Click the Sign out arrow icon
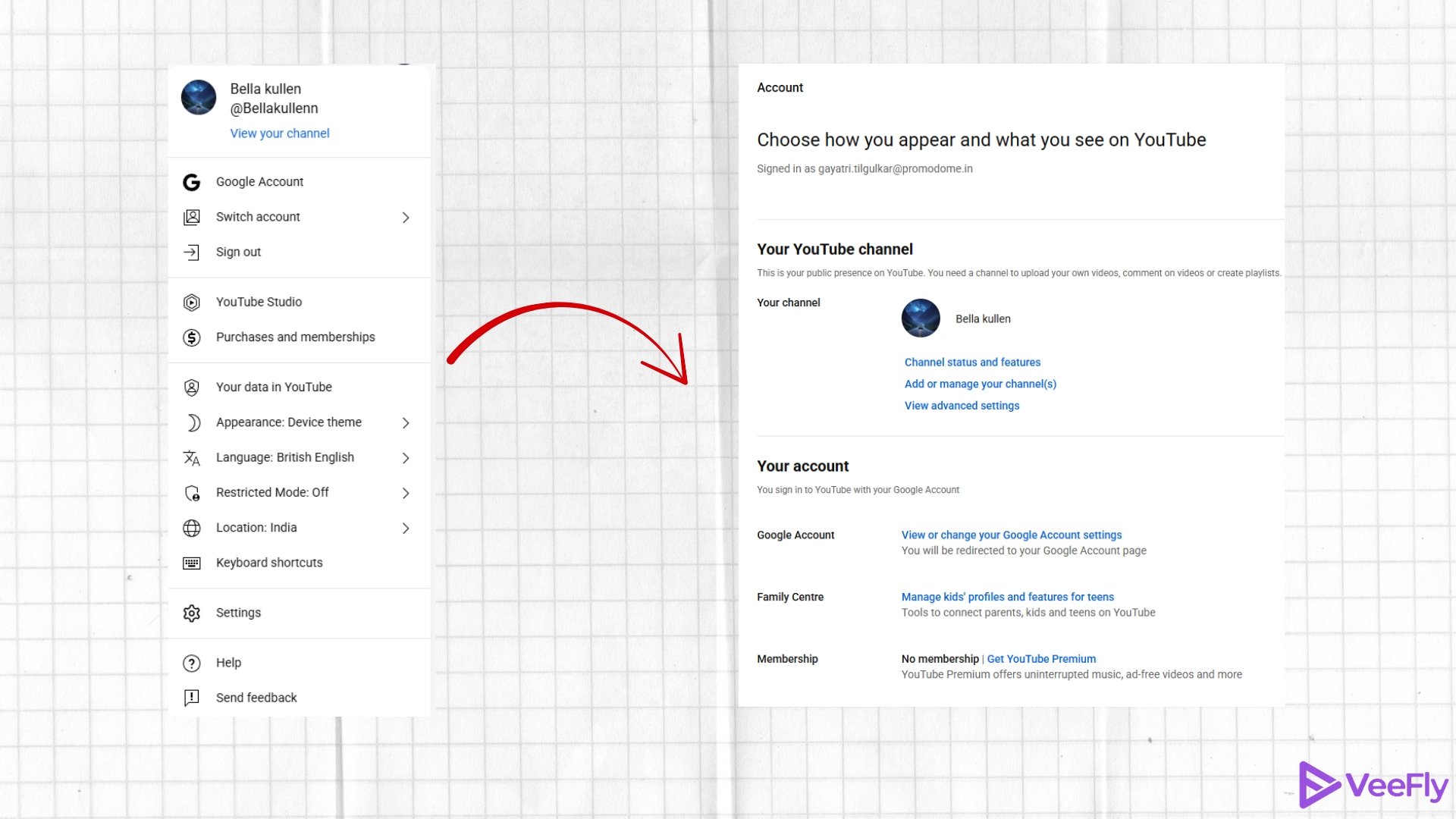The image size is (1456, 819). [192, 253]
